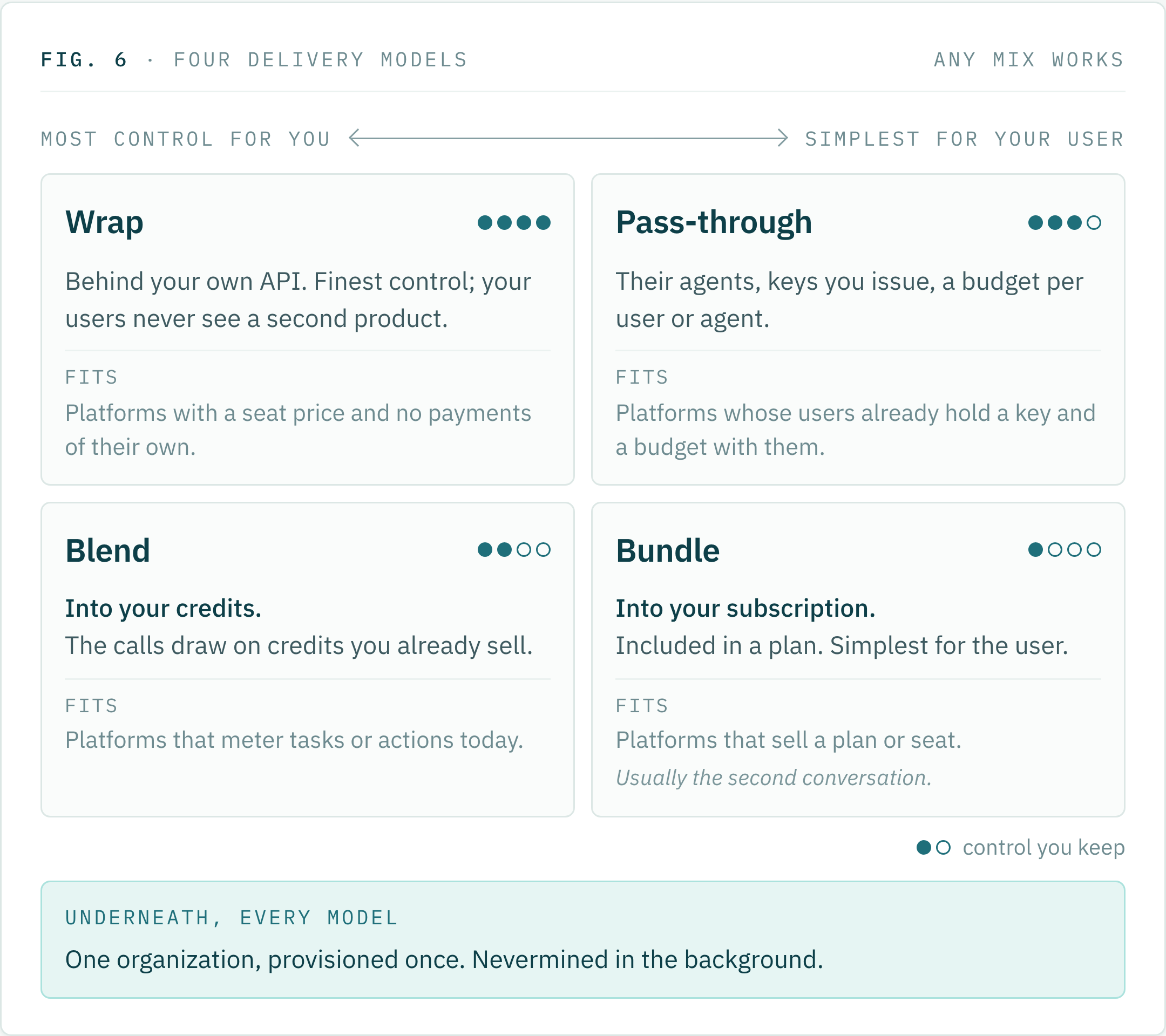Select the Bundle card title
The width and height of the screenshot is (1166, 1036).
click(x=667, y=551)
